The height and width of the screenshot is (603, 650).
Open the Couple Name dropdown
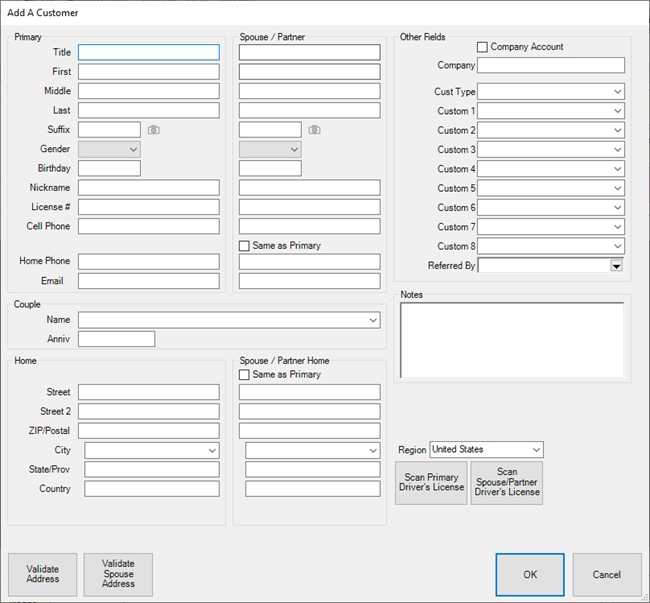click(x=373, y=320)
